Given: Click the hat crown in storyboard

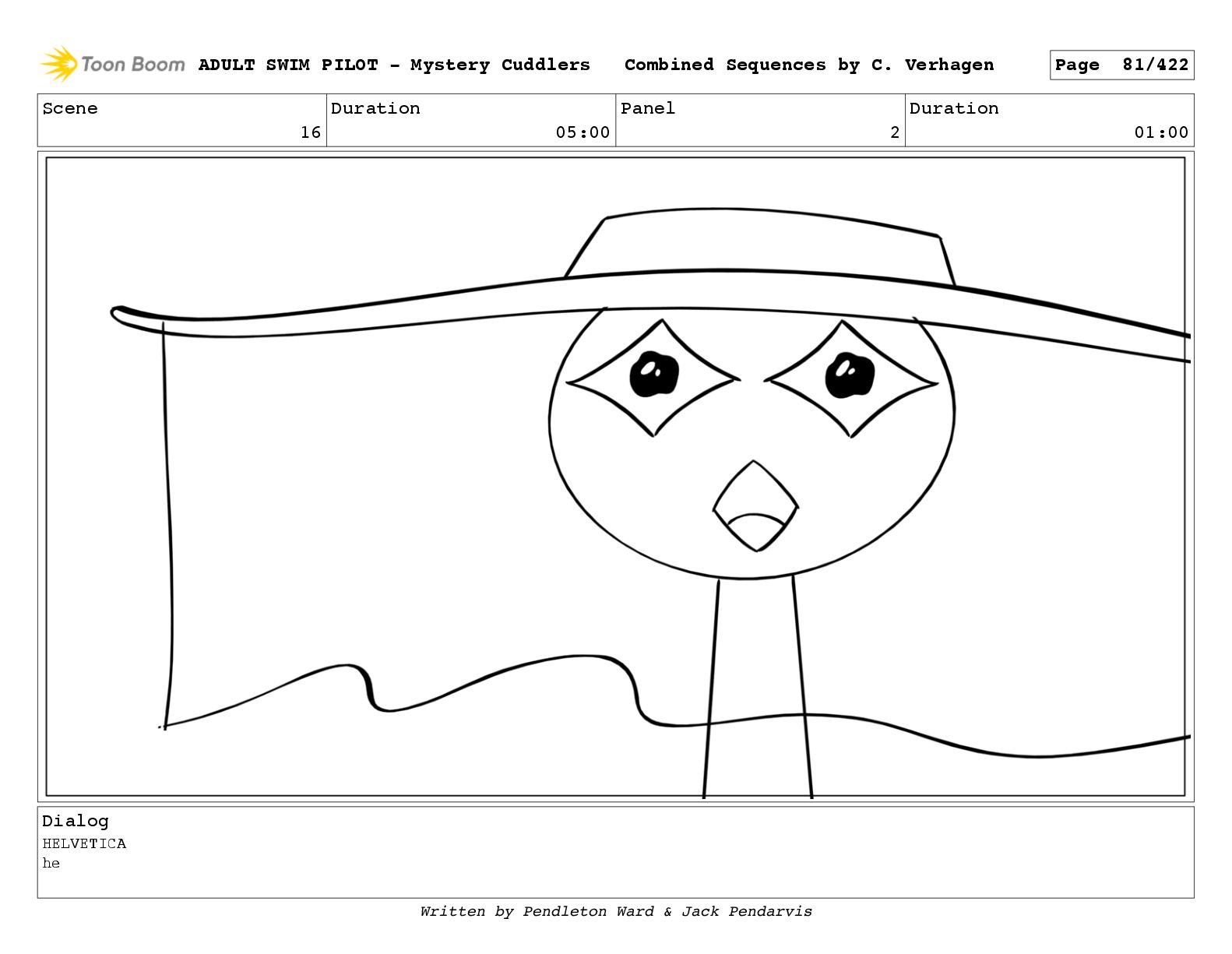Looking at the screenshot, I should pos(759,241).
